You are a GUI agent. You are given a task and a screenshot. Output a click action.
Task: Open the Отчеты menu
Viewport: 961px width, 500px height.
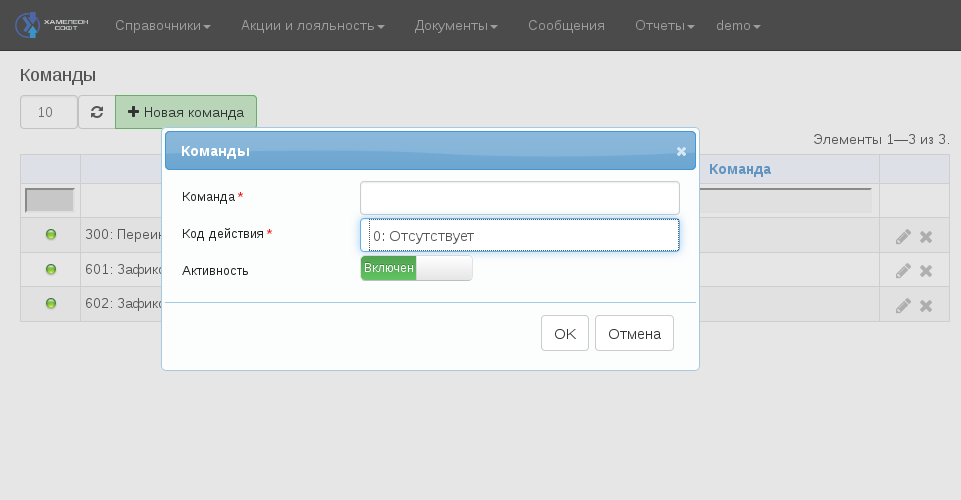coord(664,26)
